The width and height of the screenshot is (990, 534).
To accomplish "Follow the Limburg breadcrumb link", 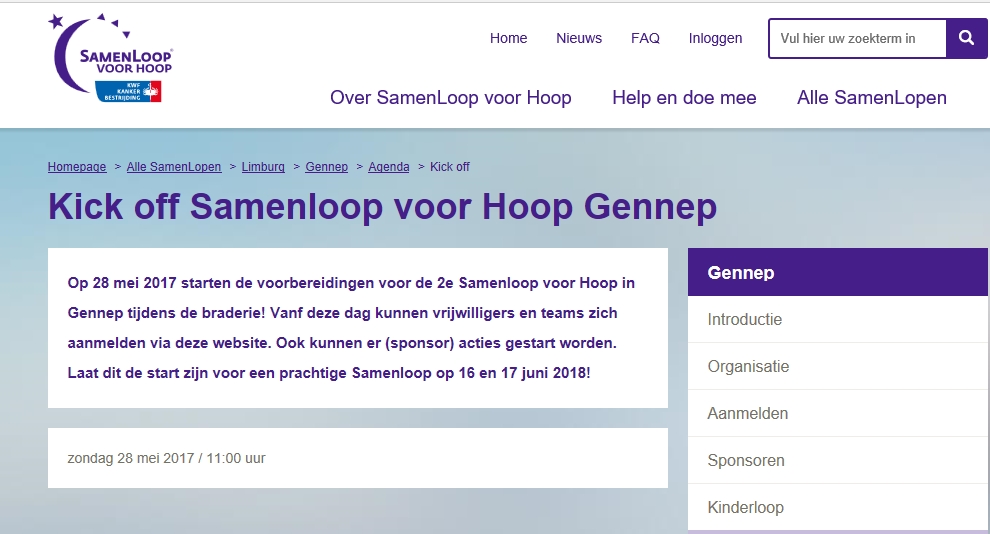I will point(263,167).
